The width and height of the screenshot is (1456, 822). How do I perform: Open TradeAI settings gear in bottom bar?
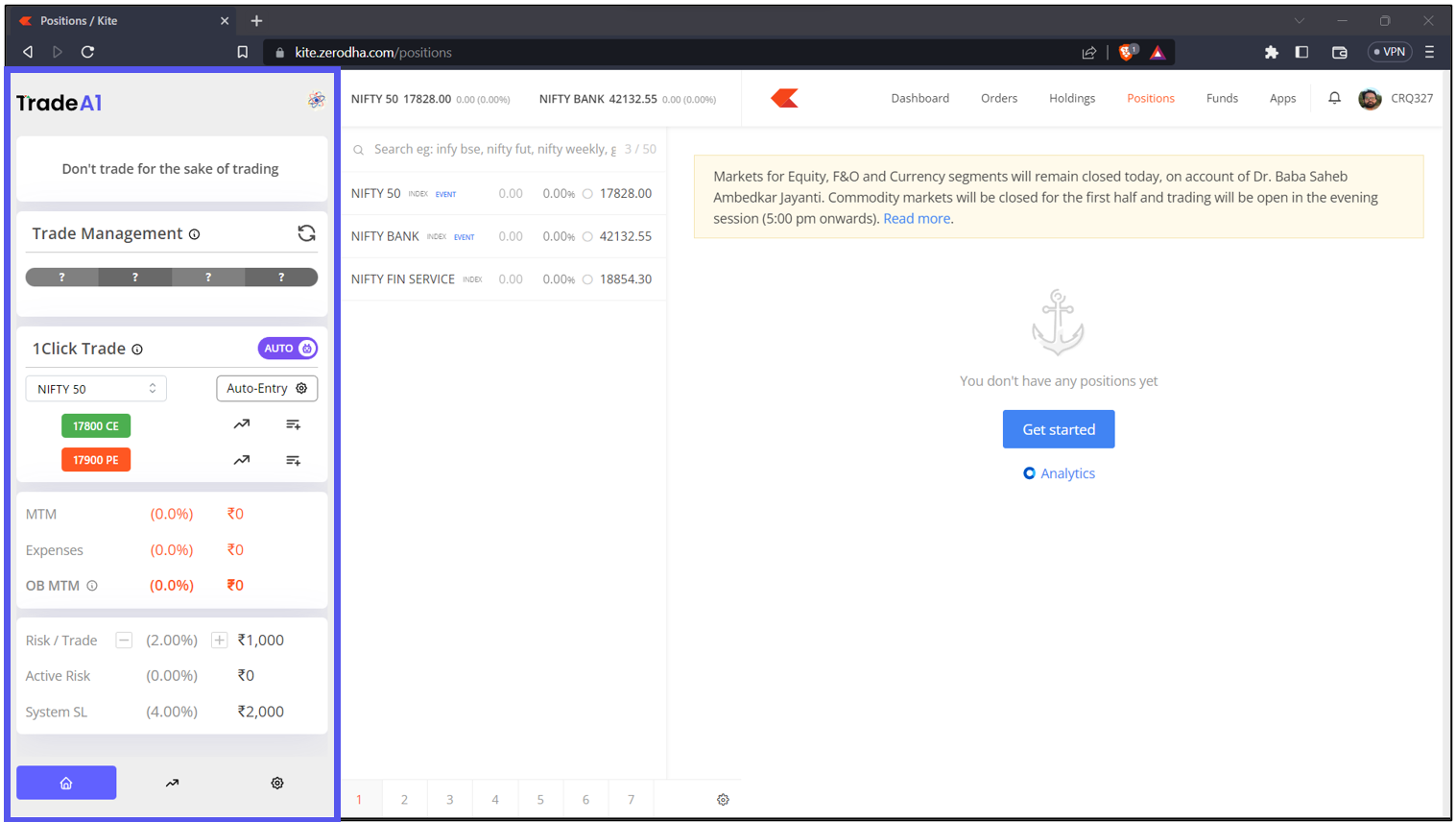pyautogui.click(x=277, y=783)
